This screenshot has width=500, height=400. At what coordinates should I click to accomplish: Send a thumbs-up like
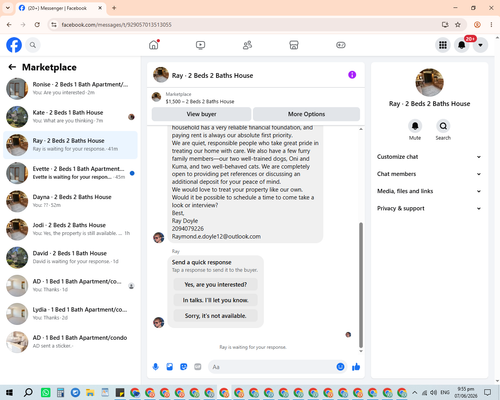pyautogui.click(x=356, y=367)
